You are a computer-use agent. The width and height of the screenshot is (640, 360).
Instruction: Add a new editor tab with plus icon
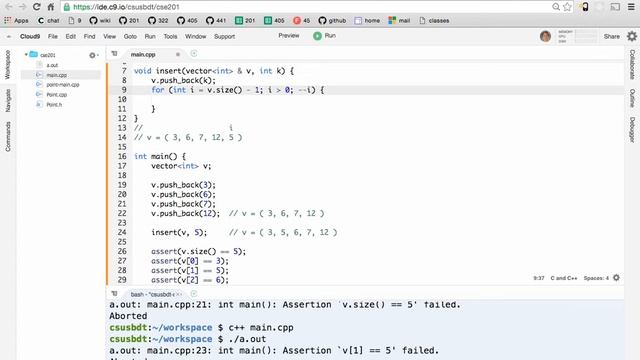pyautogui.click(x=194, y=54)
